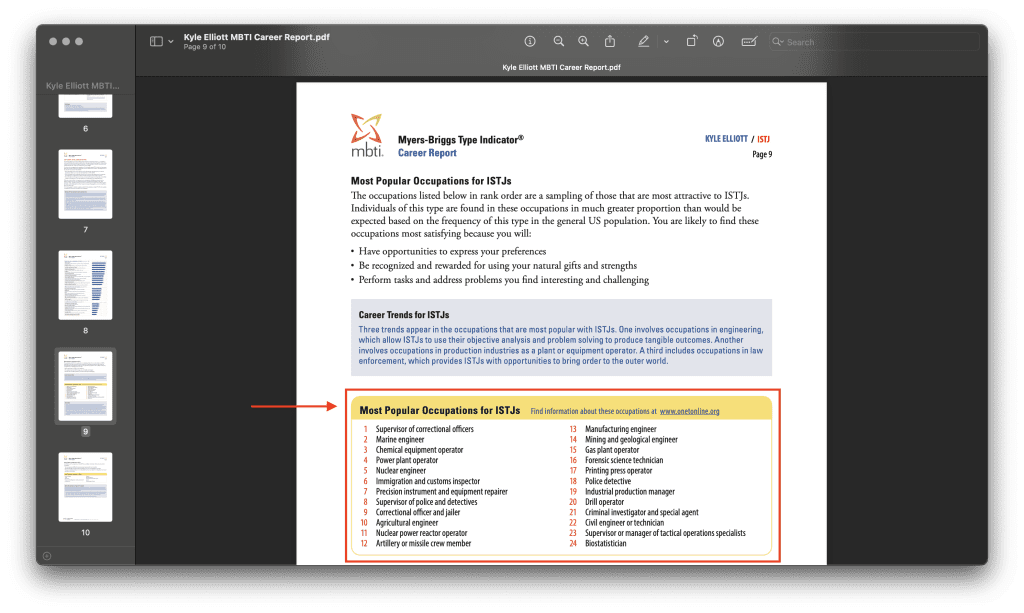Zoom in using the magnifier plus icon
Image resolution: width=1024 pixels, height=613 pixels.
[584, 42]
